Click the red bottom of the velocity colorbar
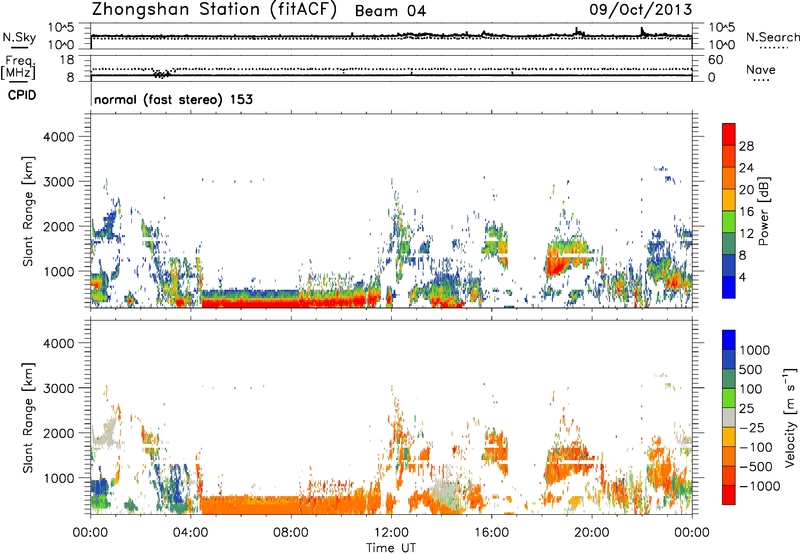Image resolution: width=800 pixels, height=554 pixels. tap(729, 495)
